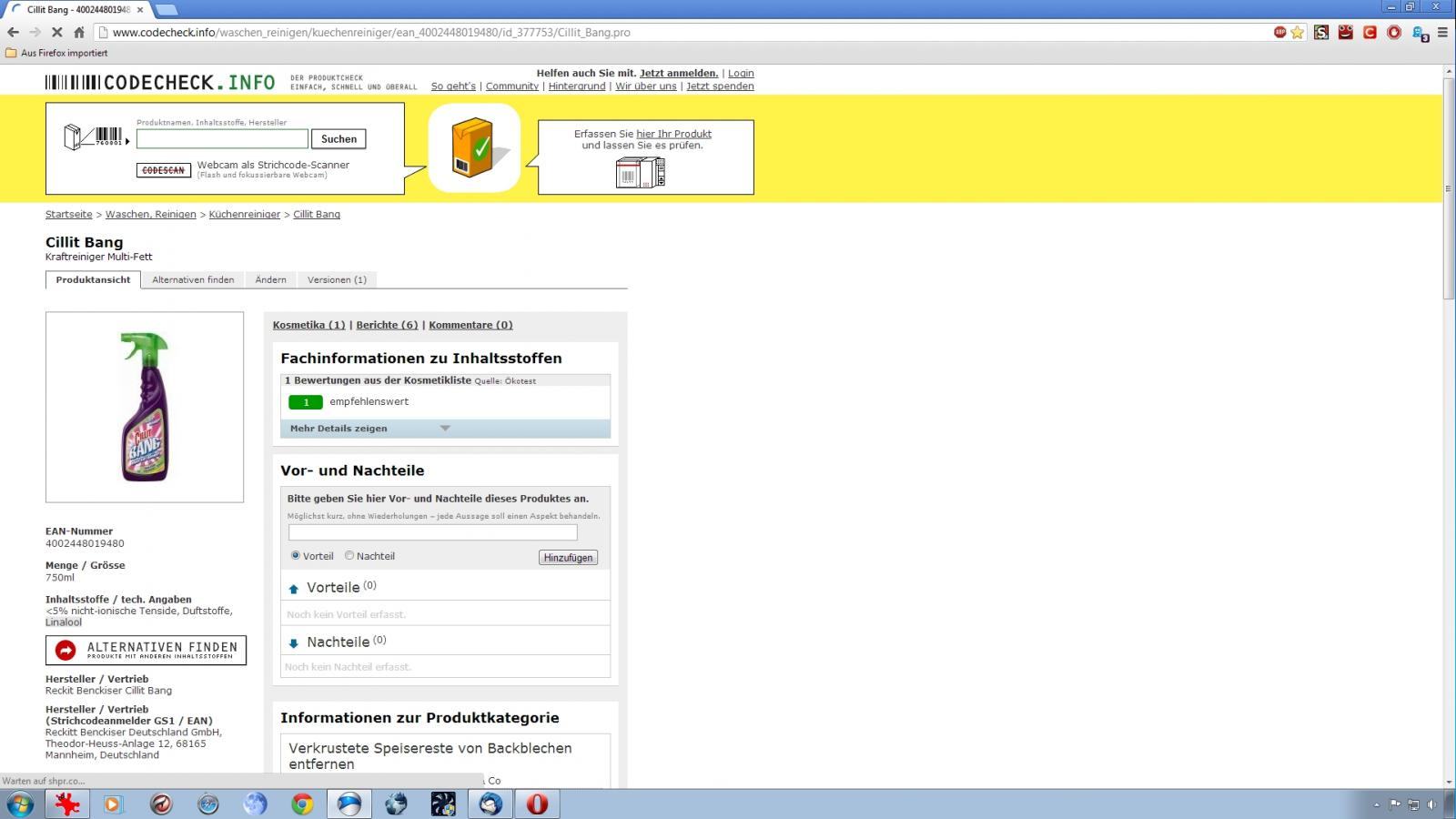Click the orange product box checkmark logo

[x=475, y=147]
